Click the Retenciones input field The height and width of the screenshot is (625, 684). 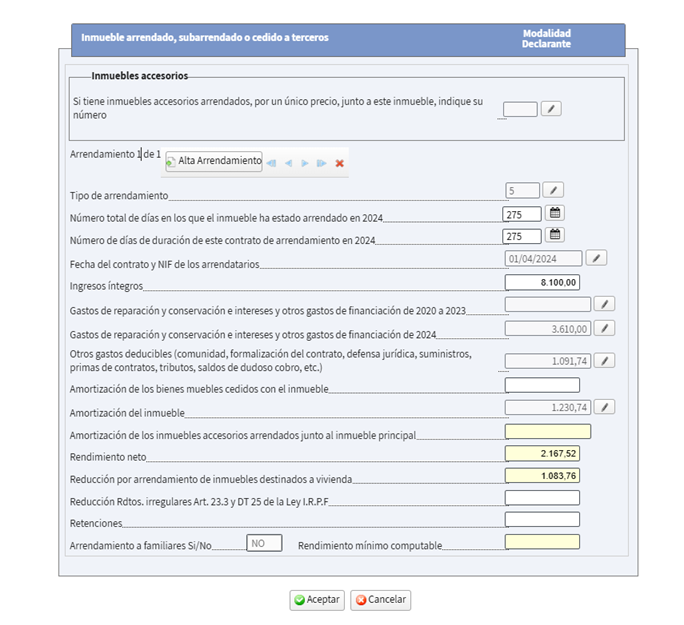542,520
